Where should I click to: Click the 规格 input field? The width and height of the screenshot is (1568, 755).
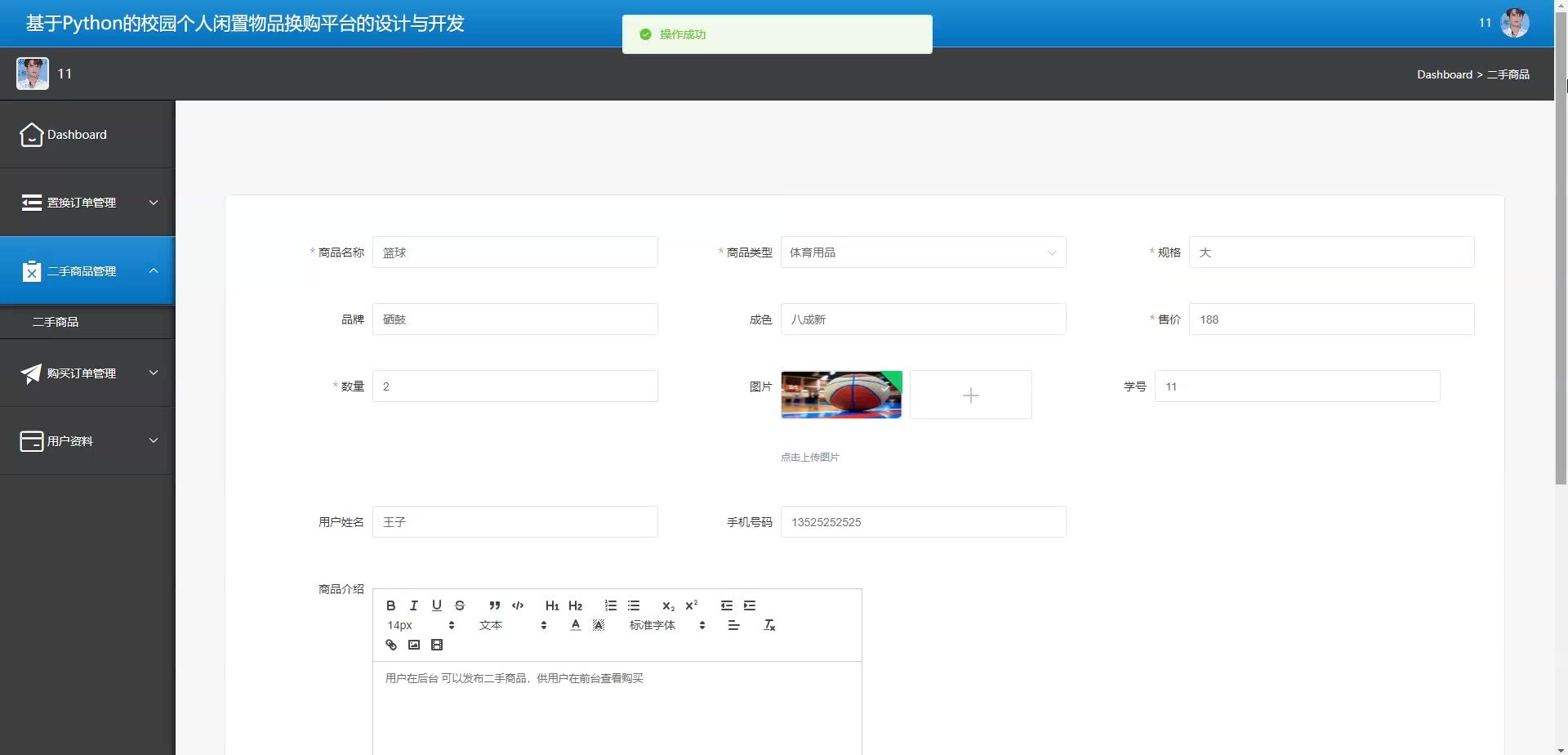1331,252
